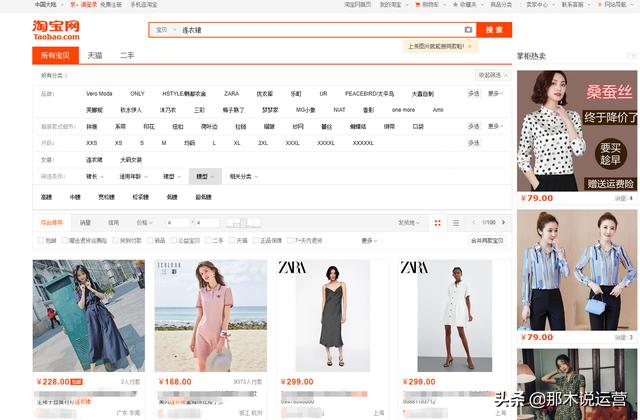
Task: Go to the previous results page arrow
Action: 474,222
